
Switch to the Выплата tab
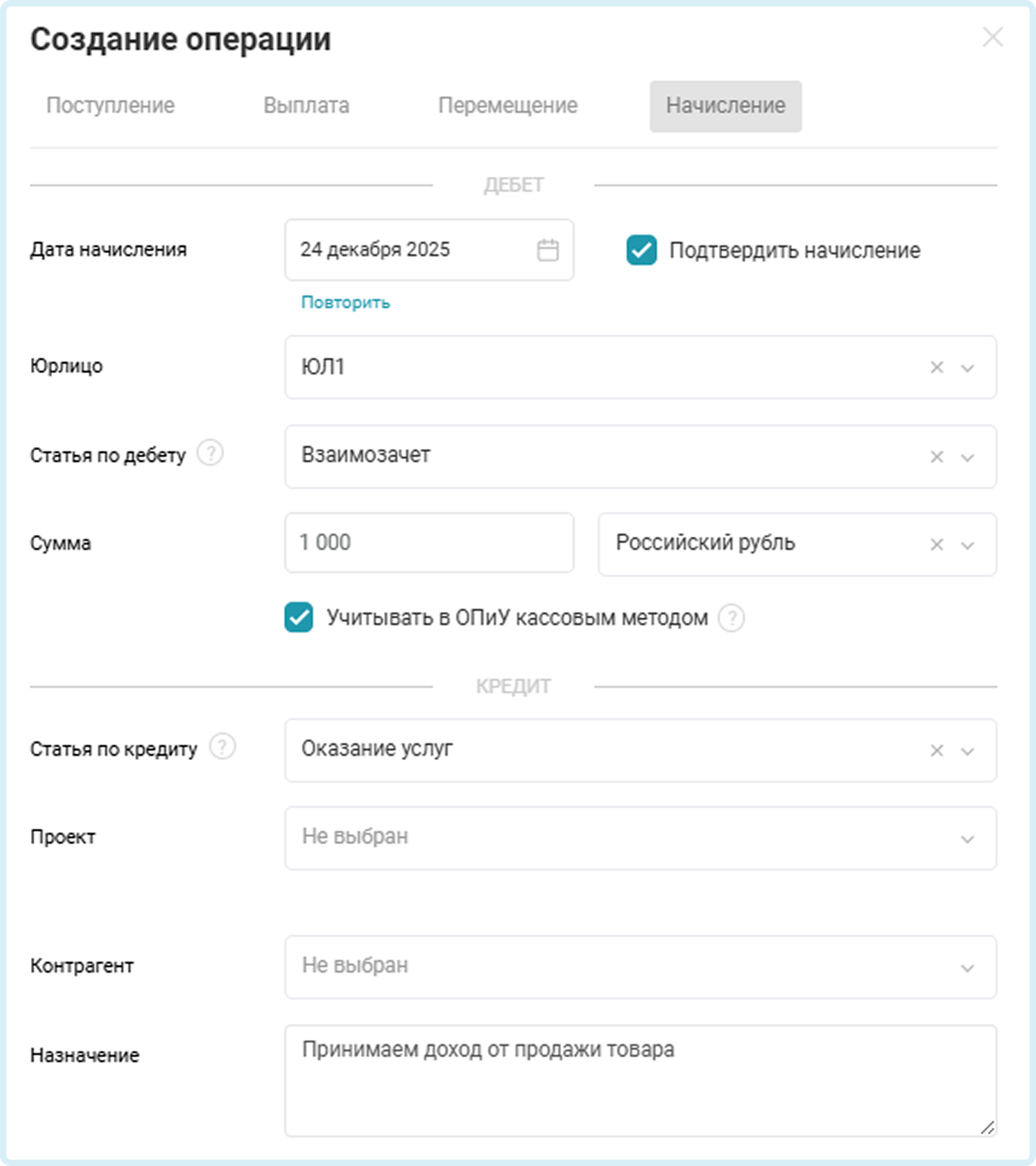point(306,105)
